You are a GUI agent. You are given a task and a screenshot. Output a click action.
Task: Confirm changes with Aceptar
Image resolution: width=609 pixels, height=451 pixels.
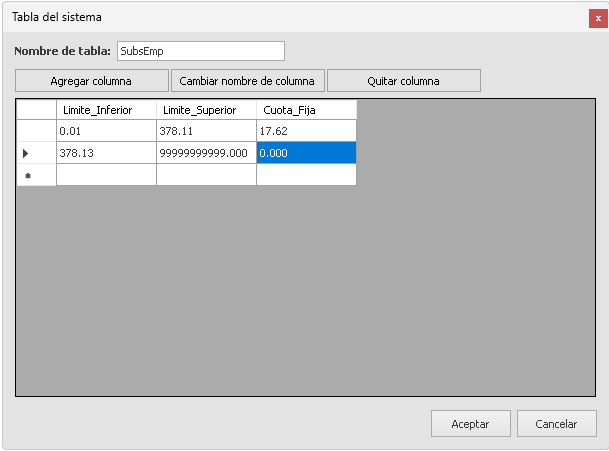pyautogui.click(x=470, y=424)
